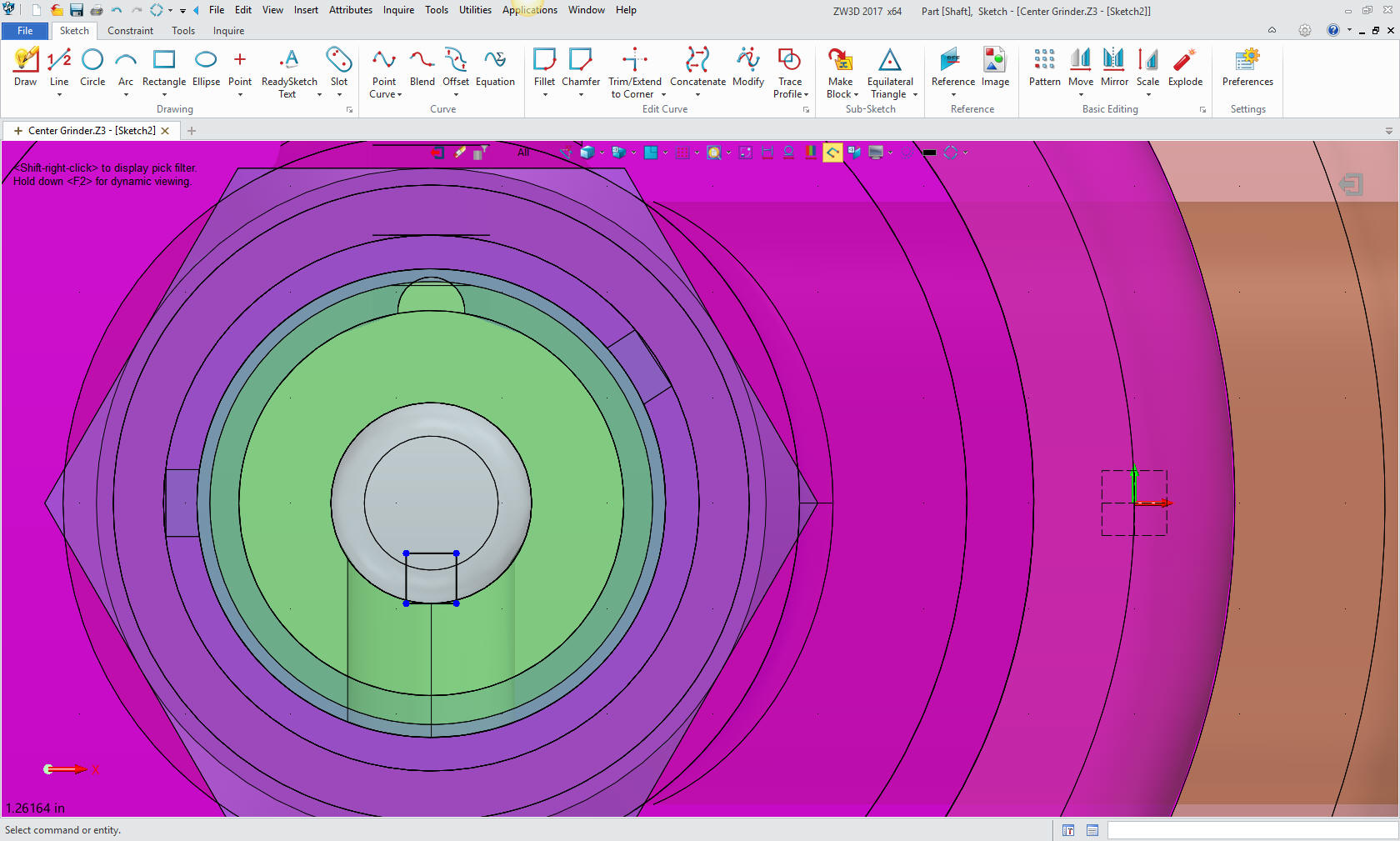Click the Save icon in quick access toolbar
Screen dimensions: 1400x841
coord(76,10)
